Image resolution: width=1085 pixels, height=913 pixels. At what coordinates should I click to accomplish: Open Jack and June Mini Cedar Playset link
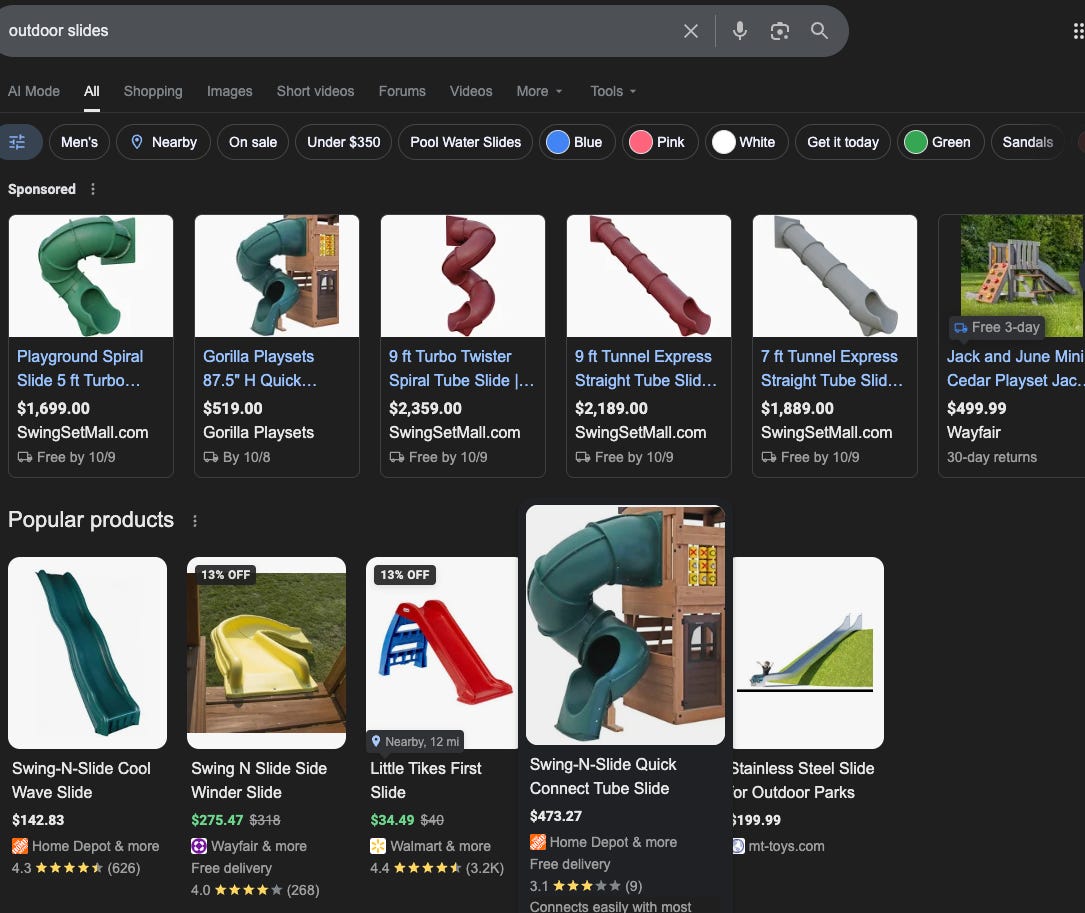(x=1014, y=368)
